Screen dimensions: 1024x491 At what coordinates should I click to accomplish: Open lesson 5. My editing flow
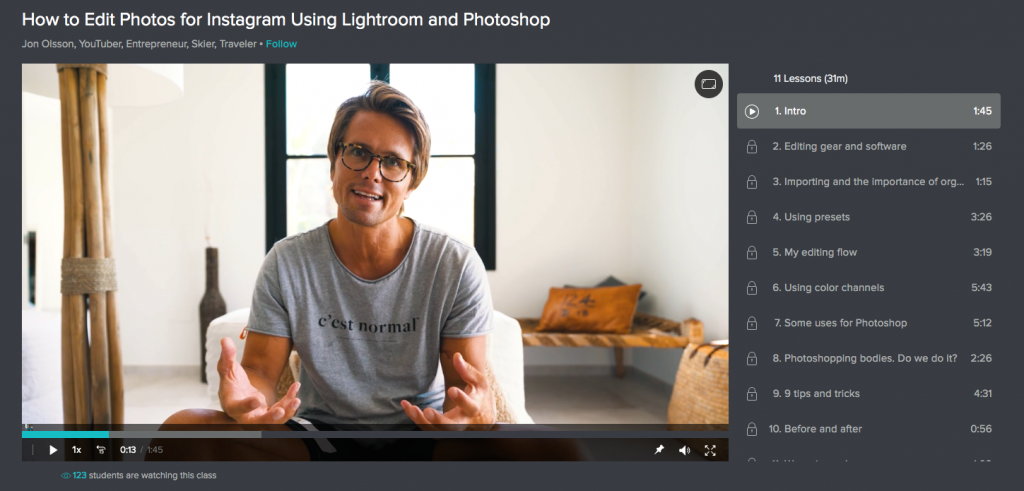pyautogui.click(x=869, y=252)
